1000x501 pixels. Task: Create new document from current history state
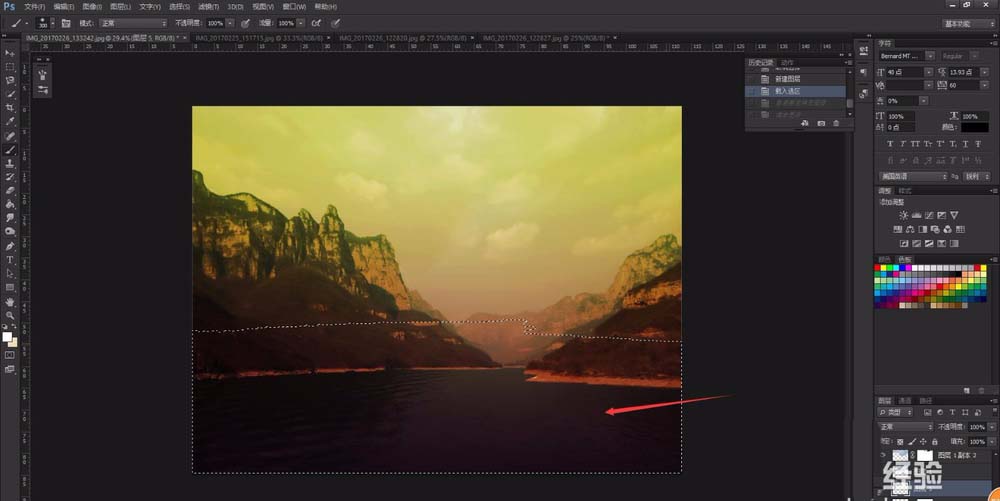[805, 123]
